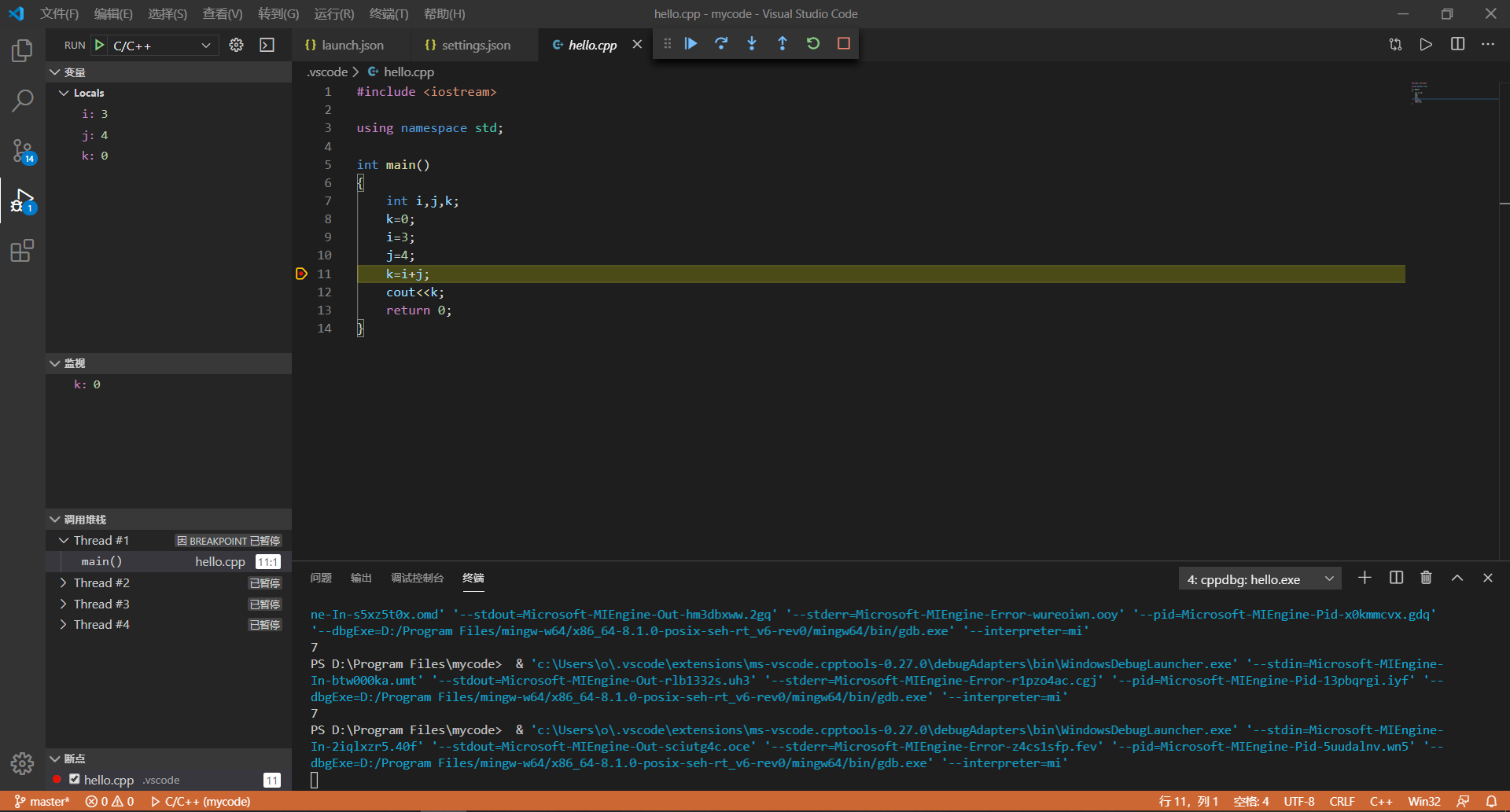Expand Thread #2 in the call stack
Screen dimensions: 1510x812
pos(64,582)
